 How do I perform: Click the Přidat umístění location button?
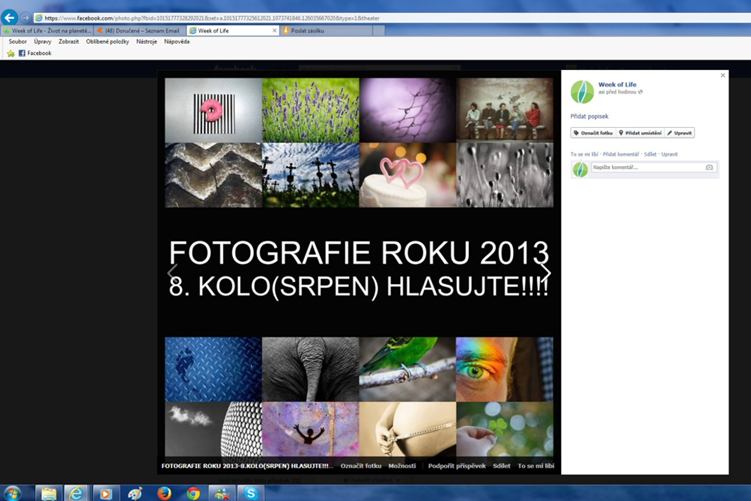640,133
